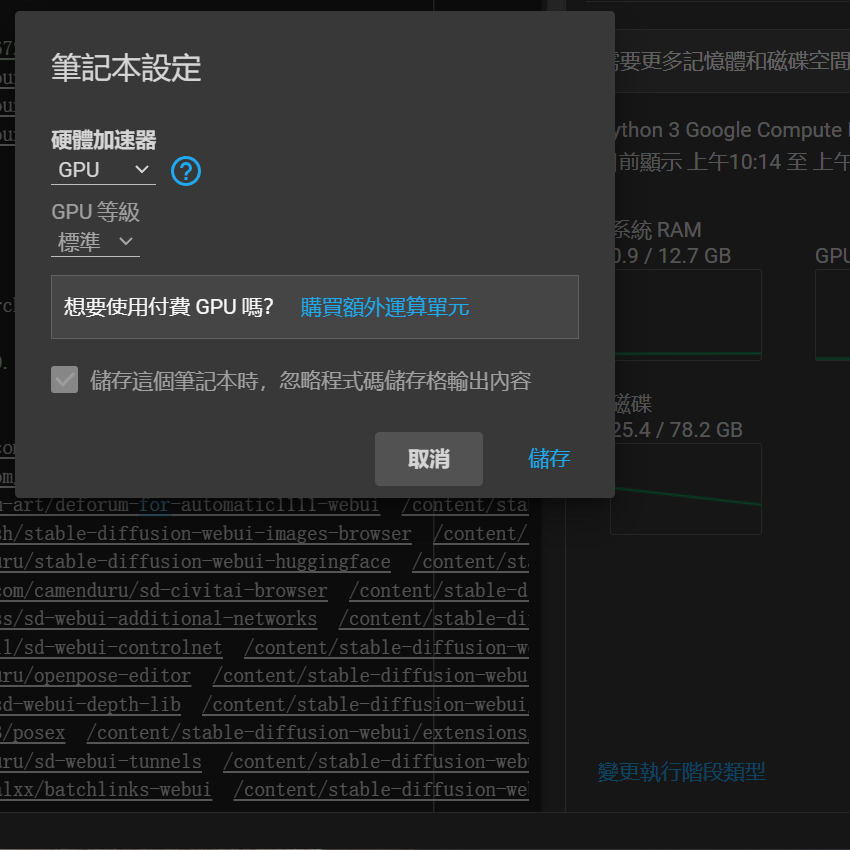
Task: Open the 購買額外運算單元 link
Action: click(x=384, y=307)
